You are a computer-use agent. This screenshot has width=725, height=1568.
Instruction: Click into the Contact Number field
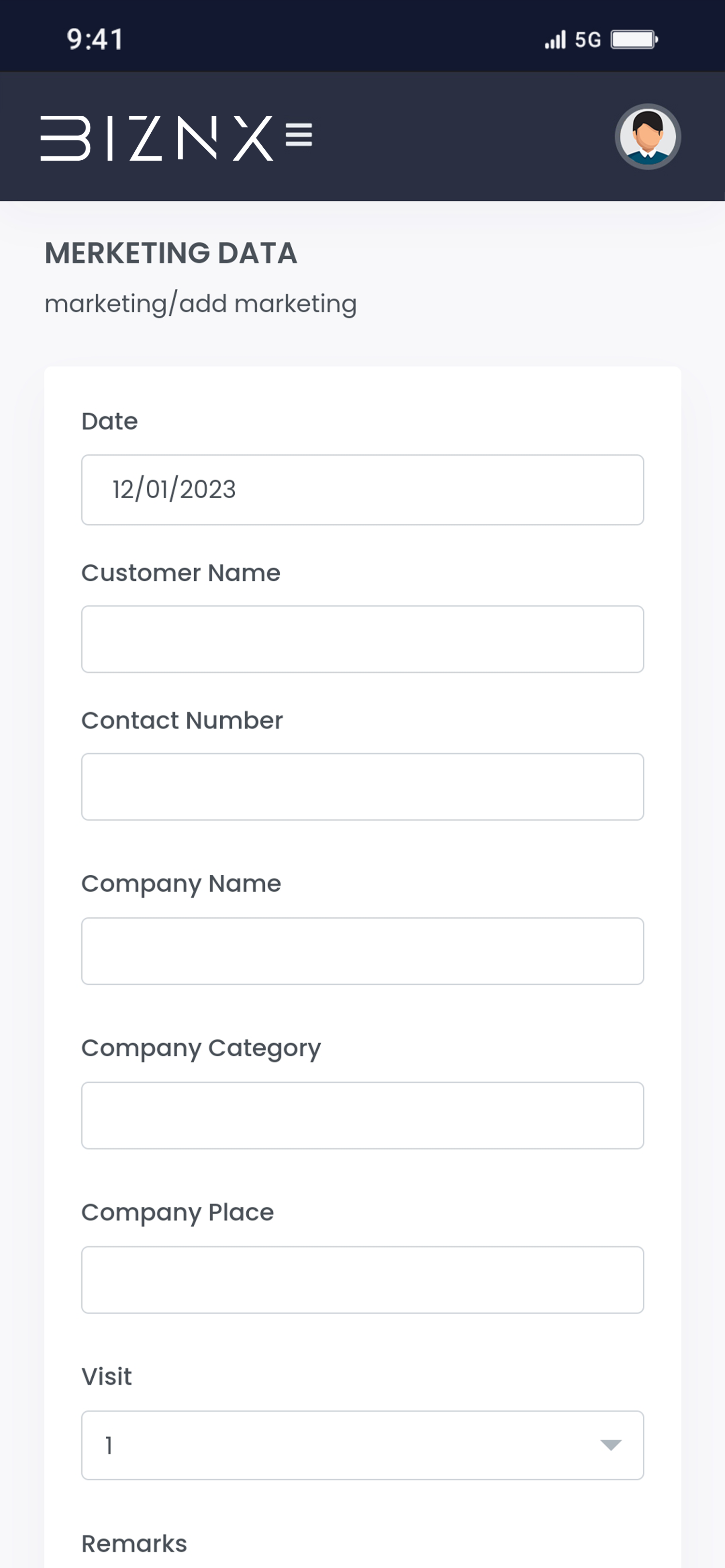[362, 787]
